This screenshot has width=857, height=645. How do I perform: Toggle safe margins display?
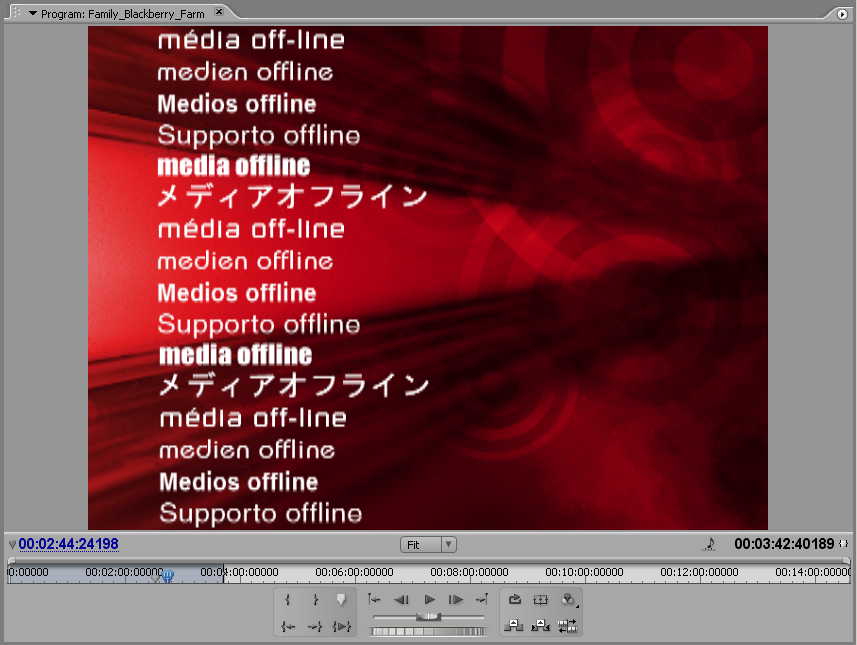click(541, 600)
